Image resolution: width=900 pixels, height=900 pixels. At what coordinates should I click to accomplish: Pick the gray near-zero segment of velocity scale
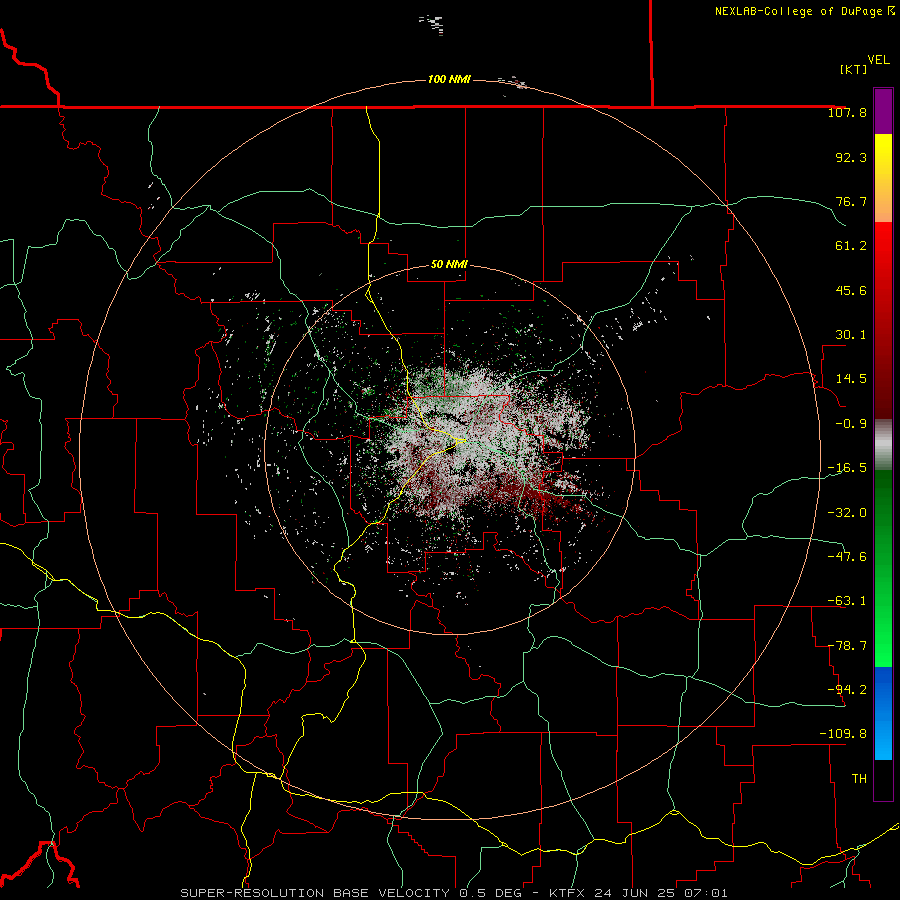point(883,445)
